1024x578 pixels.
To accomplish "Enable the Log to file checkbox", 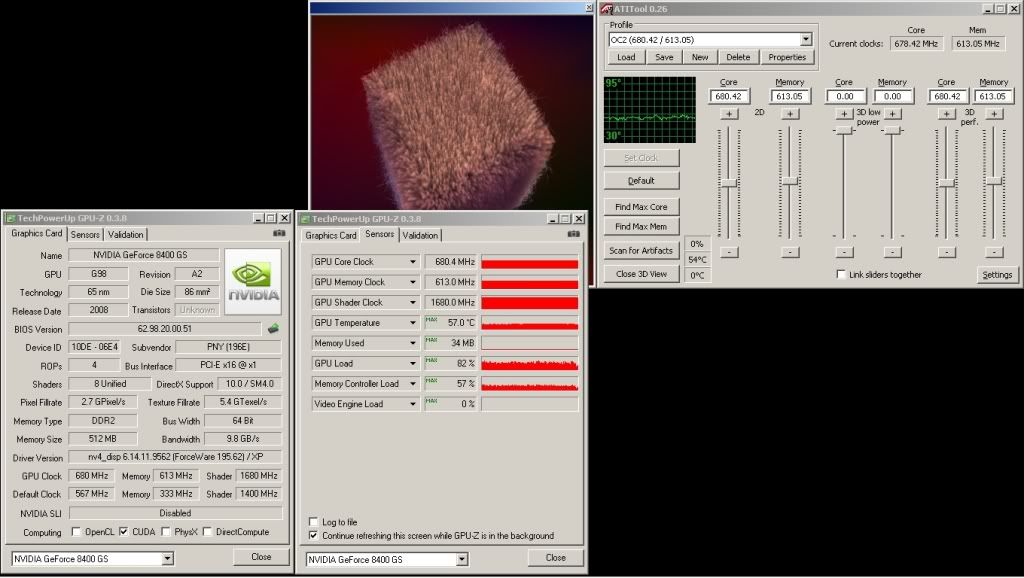I will click(x=313, y=522).
